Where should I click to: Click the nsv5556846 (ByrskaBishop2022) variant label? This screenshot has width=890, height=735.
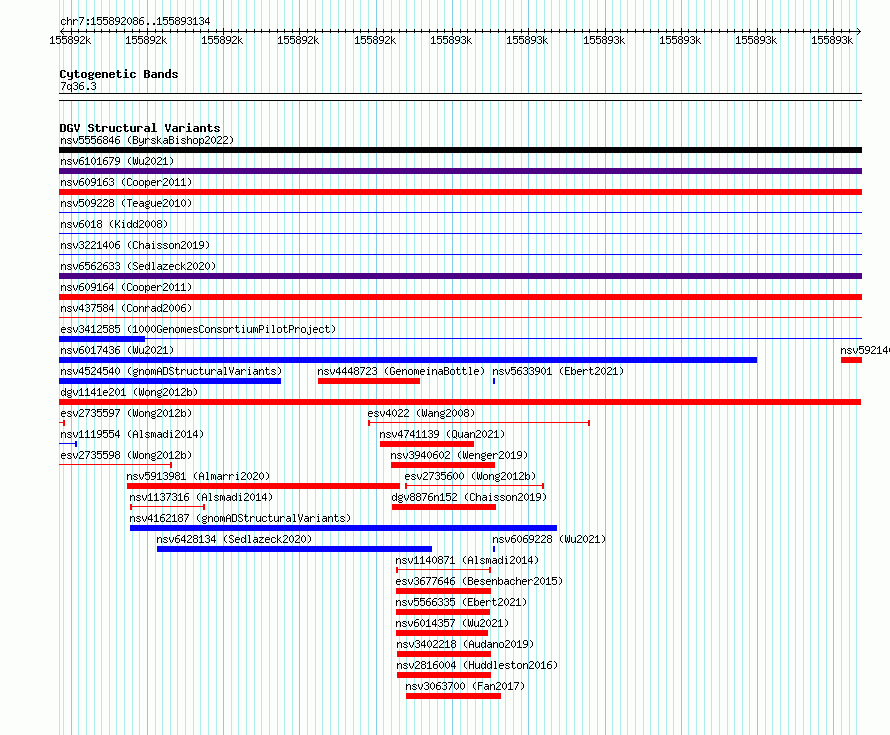pyautogui.click(x=147, y=140)
